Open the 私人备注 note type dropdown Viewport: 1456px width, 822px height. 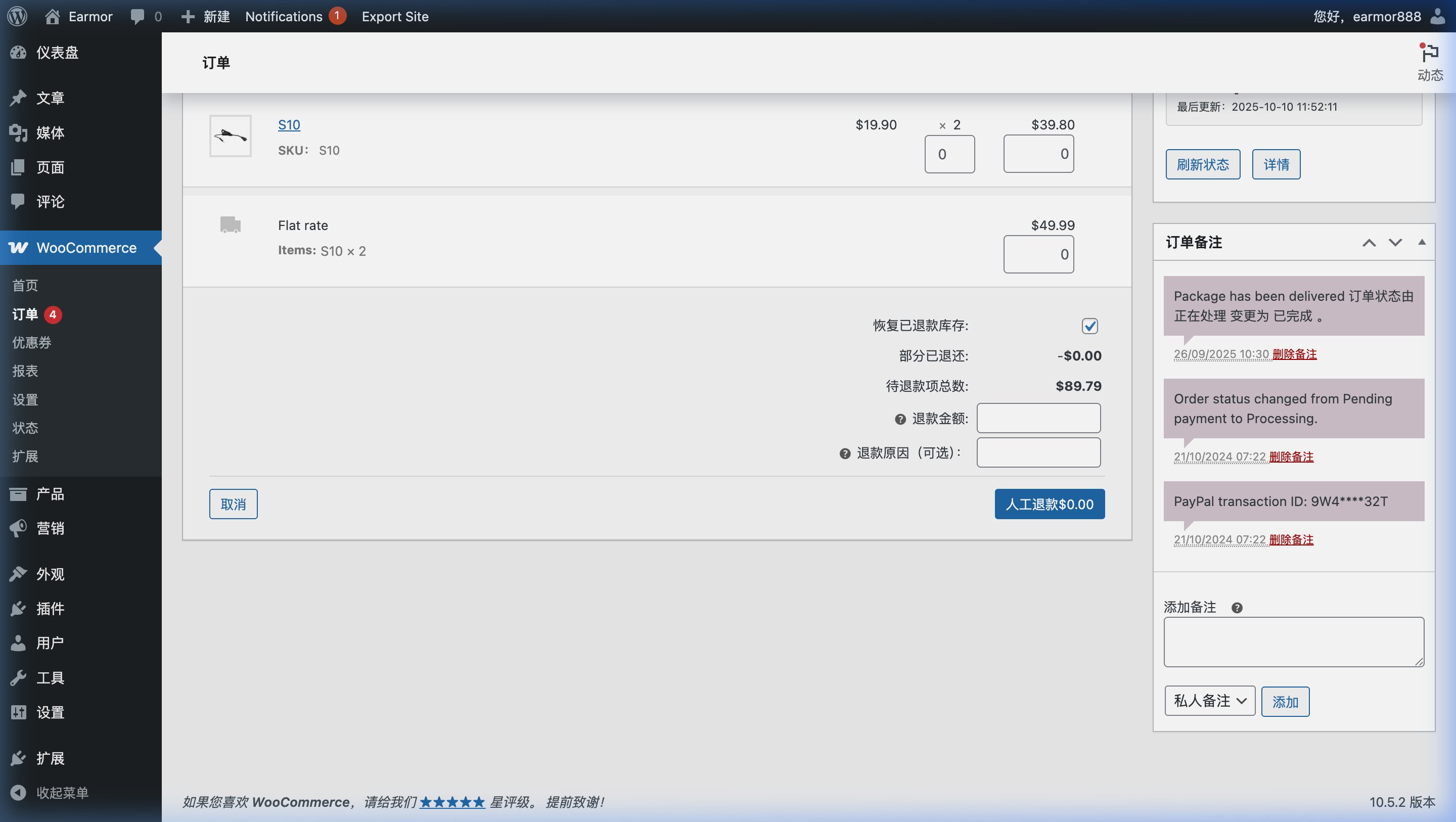[x=1210, y=701]
